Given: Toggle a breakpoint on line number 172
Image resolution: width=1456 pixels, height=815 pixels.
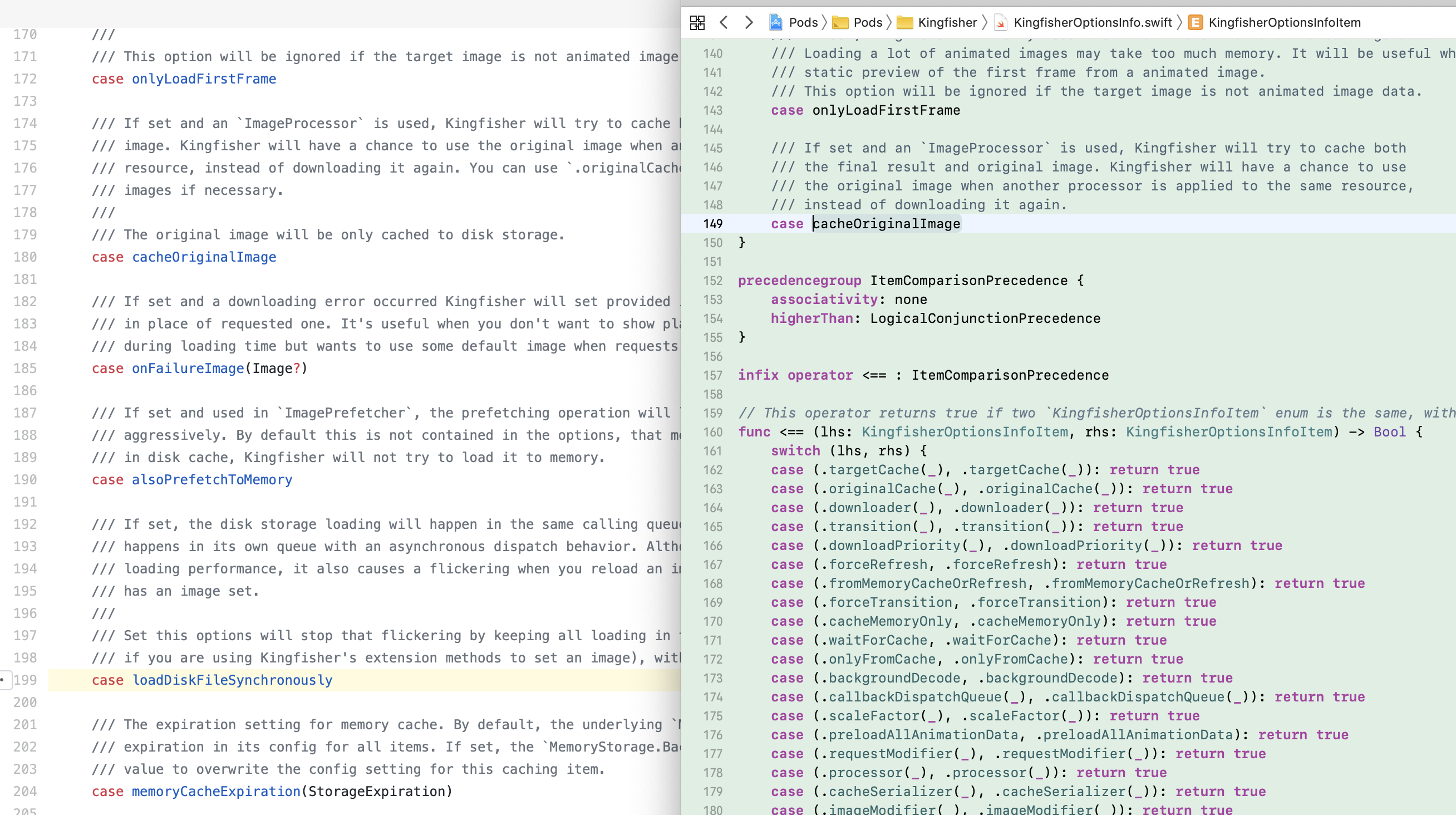Looking at the screenshot, I should [712, 659].
